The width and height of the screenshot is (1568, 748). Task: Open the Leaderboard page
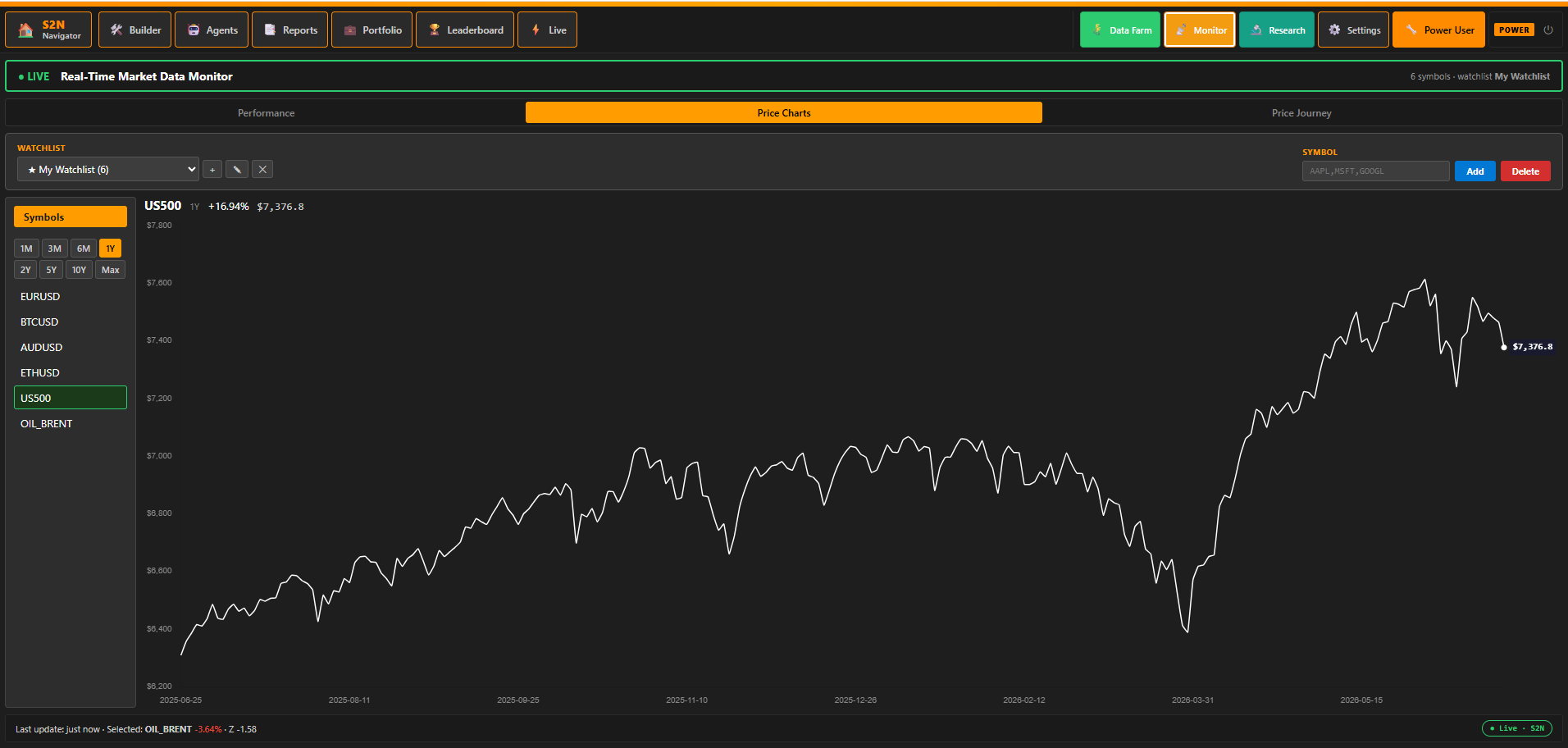coord(465,30)
